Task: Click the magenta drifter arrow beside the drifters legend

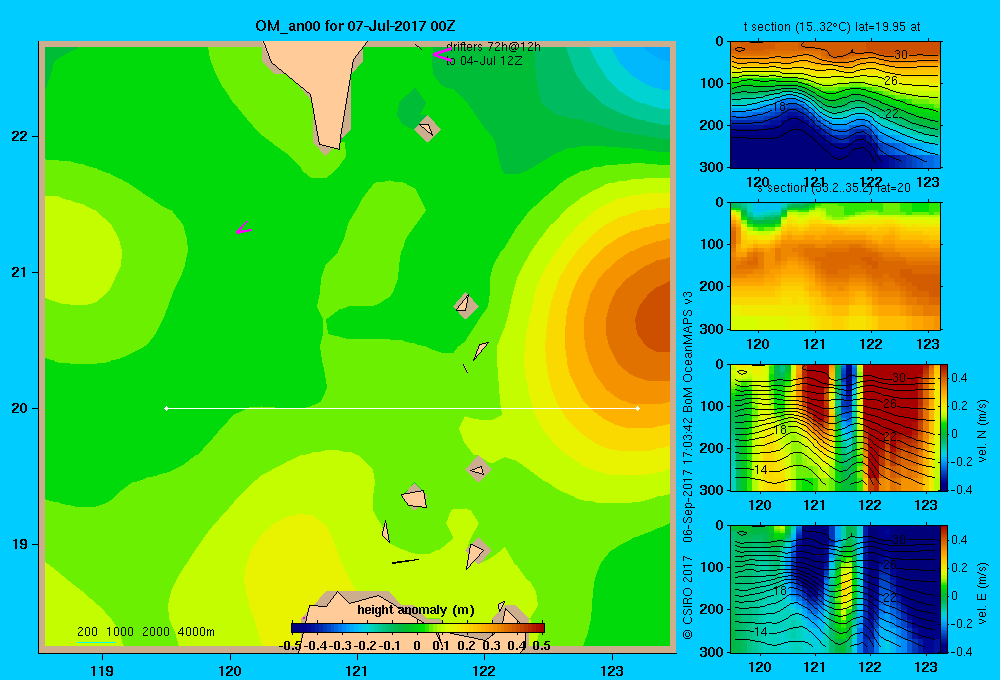Action: tap(441, 55)
